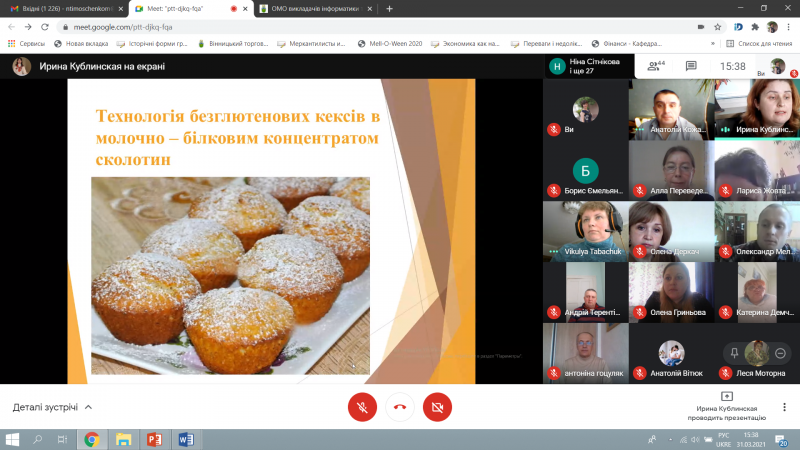Select the Vikulya Tabachuk video tile
Viewport: 800px width, 450px height.
586,232
